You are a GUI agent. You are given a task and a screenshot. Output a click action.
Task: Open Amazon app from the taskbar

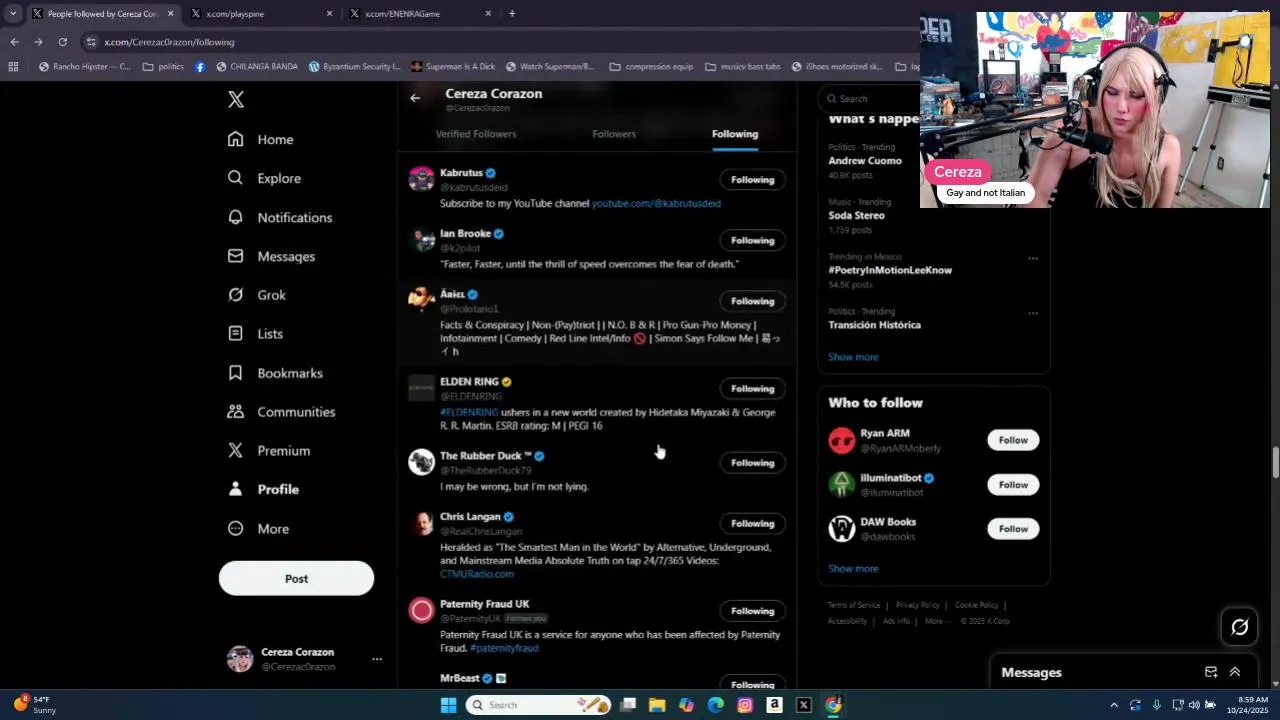pyautogui.click(x=774, y=705)
